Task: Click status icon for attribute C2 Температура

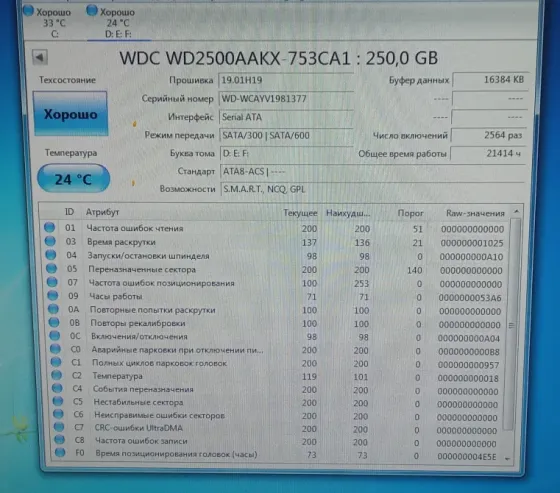Action: [57, 375]
